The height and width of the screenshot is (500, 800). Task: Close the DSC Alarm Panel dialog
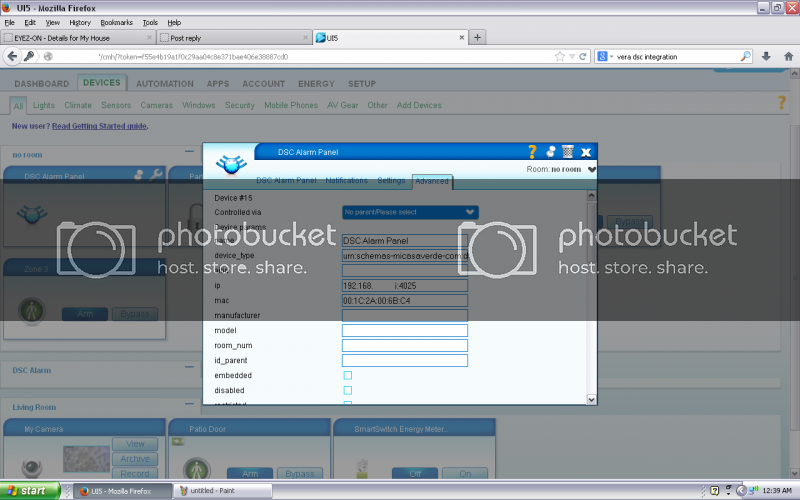[586, 152]
